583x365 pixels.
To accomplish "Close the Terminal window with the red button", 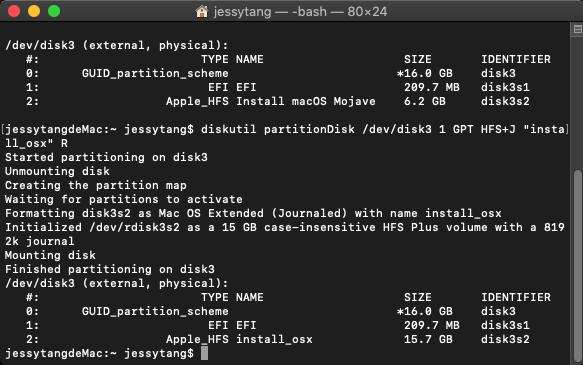I will tap(14, 11).
